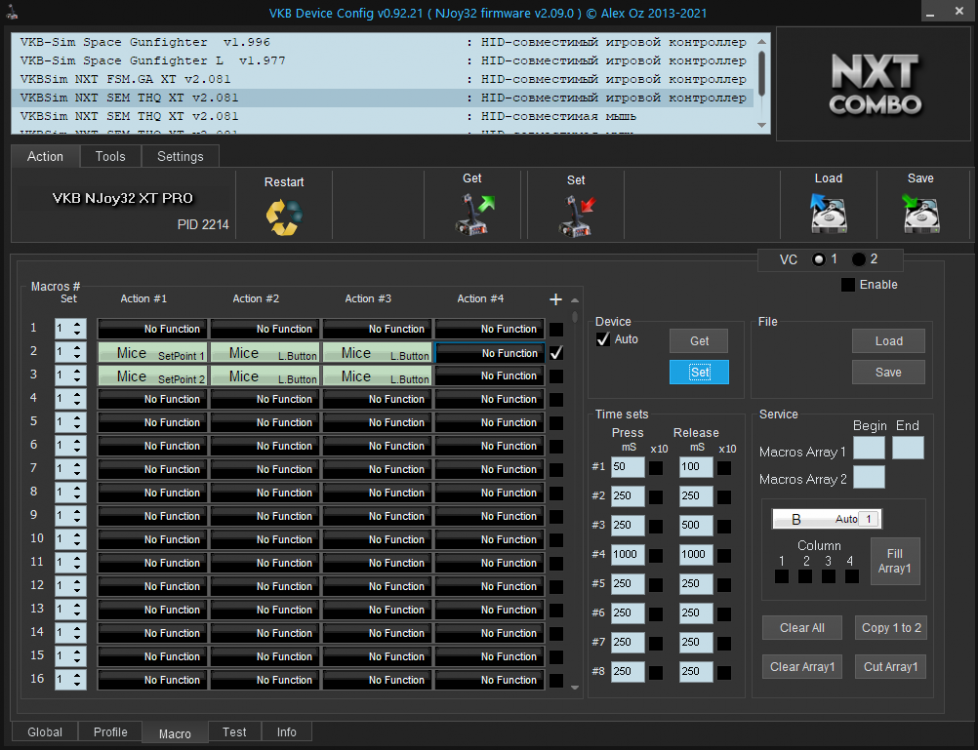This screenshot has width=978, height=750.
Task: Open the Profile tab at bottom
Action: point(110,732)
